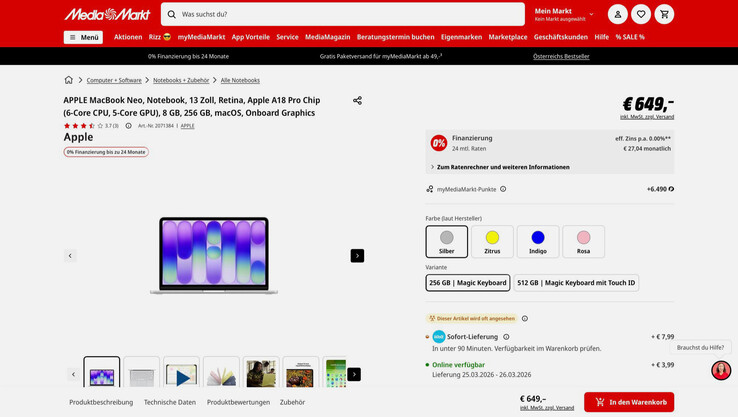Image resolution: width=738 pixels, height=417 pixels.
Task: Open the Service menu item
Action: (288, 37)
